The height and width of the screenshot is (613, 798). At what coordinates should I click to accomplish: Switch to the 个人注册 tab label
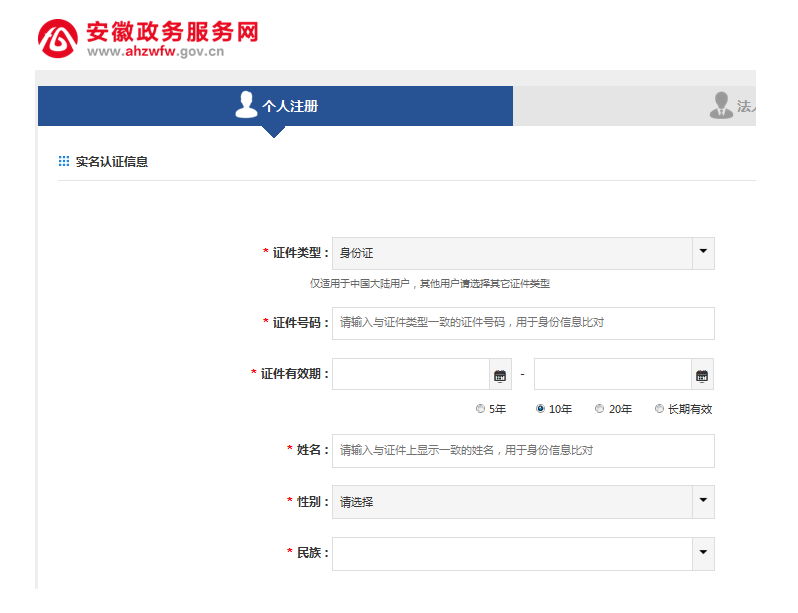coord(290,106)
